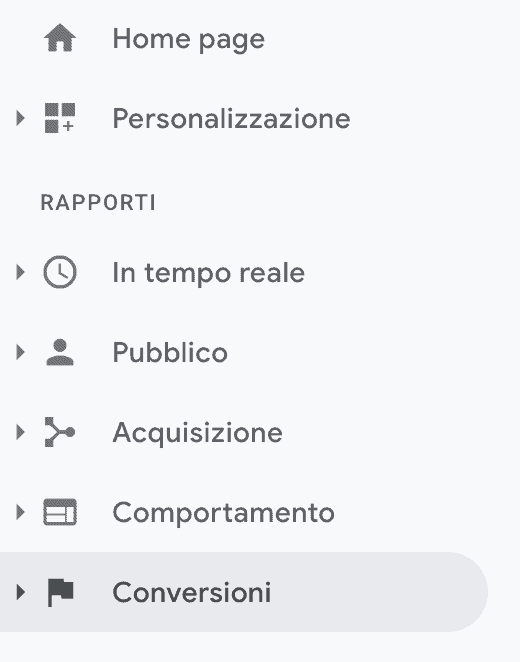Click the Personalizzazione dashboard grid icon
Image resolution: width=520 pixels, height=662 pixels.
pos(60,118)
